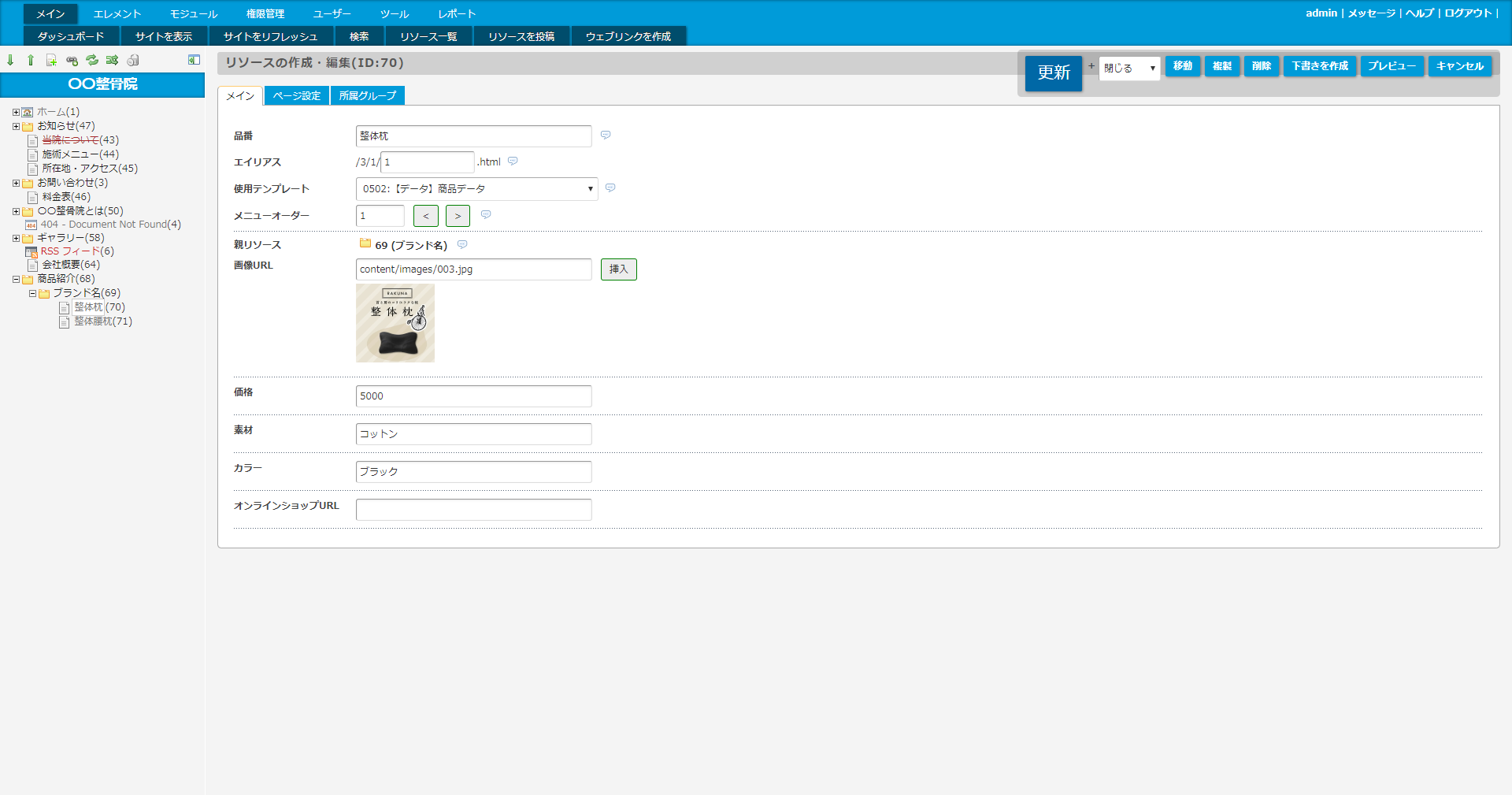Expand the お知らせ(47) tree folder
Screen dimensions: 1512x795
(16, 126)
